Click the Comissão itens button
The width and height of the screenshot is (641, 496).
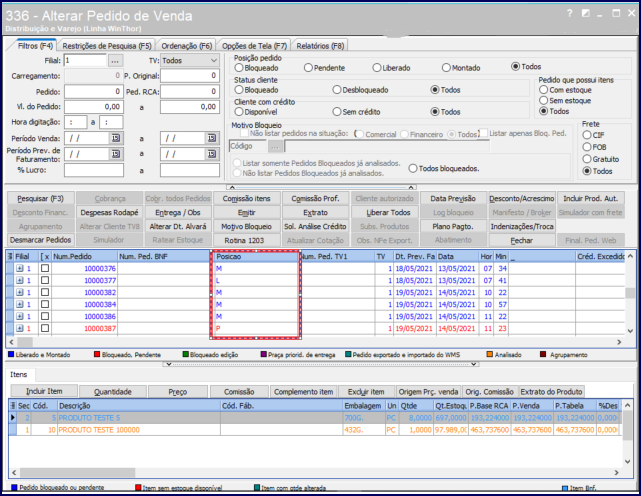(247, 198)
